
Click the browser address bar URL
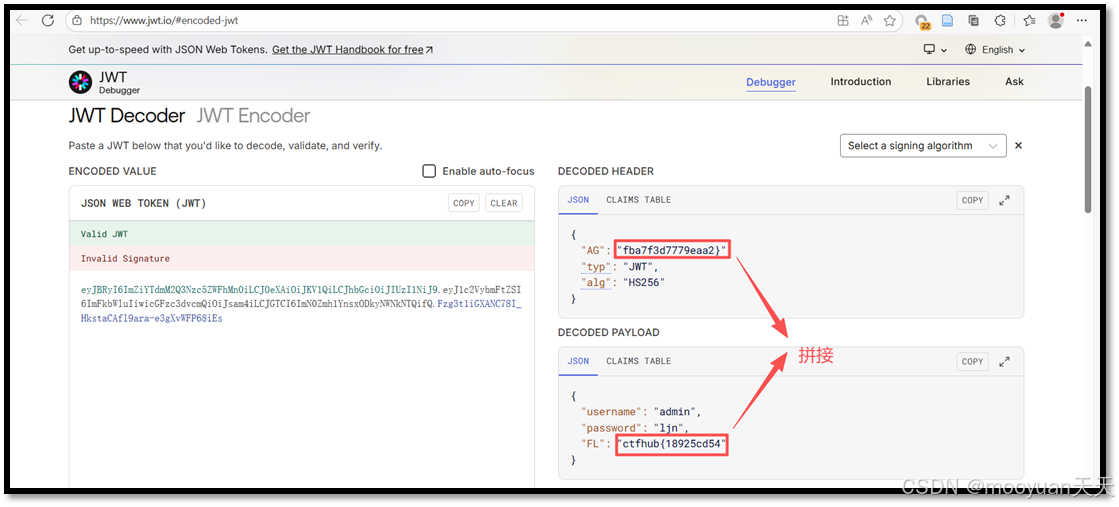pyautogui.click(x=164, y=21)
